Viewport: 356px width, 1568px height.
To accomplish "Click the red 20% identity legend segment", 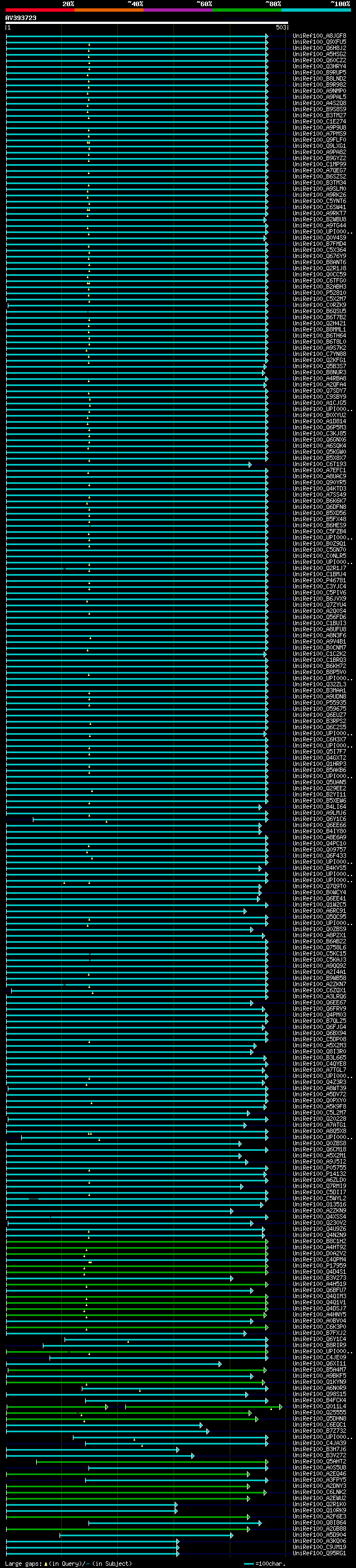I will 40,11.
